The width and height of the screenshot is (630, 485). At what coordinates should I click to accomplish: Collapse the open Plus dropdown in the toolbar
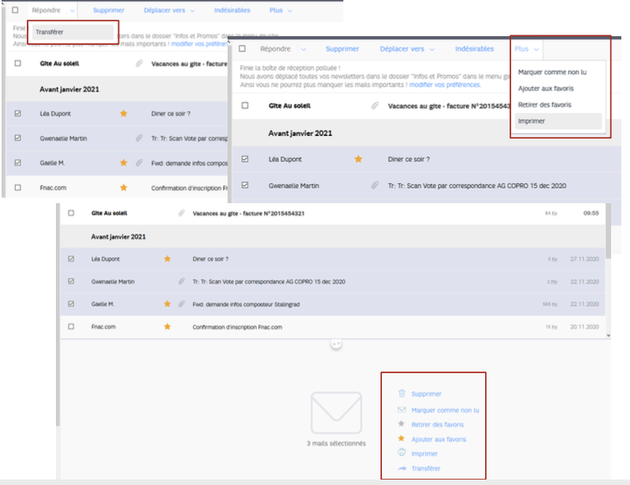tap(526, 49)
